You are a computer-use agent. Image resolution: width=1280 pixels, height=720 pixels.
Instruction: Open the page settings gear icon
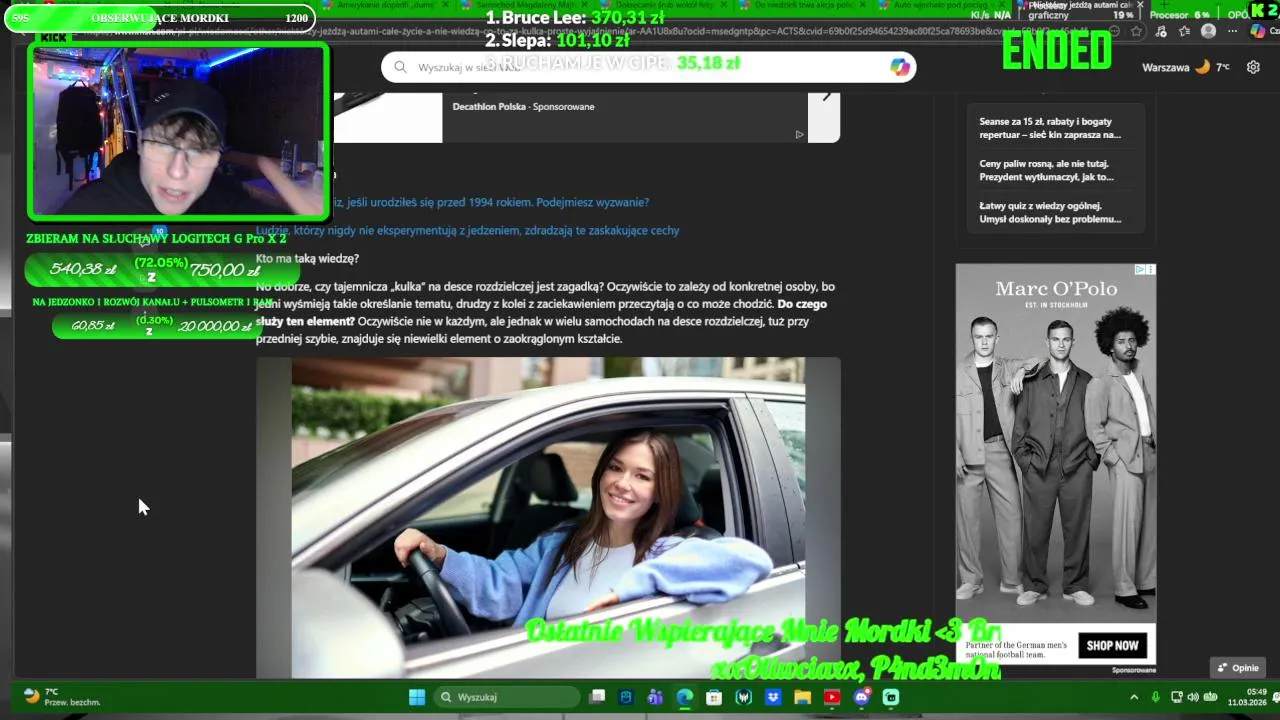pyautogui.click(x=1253, y=67)
